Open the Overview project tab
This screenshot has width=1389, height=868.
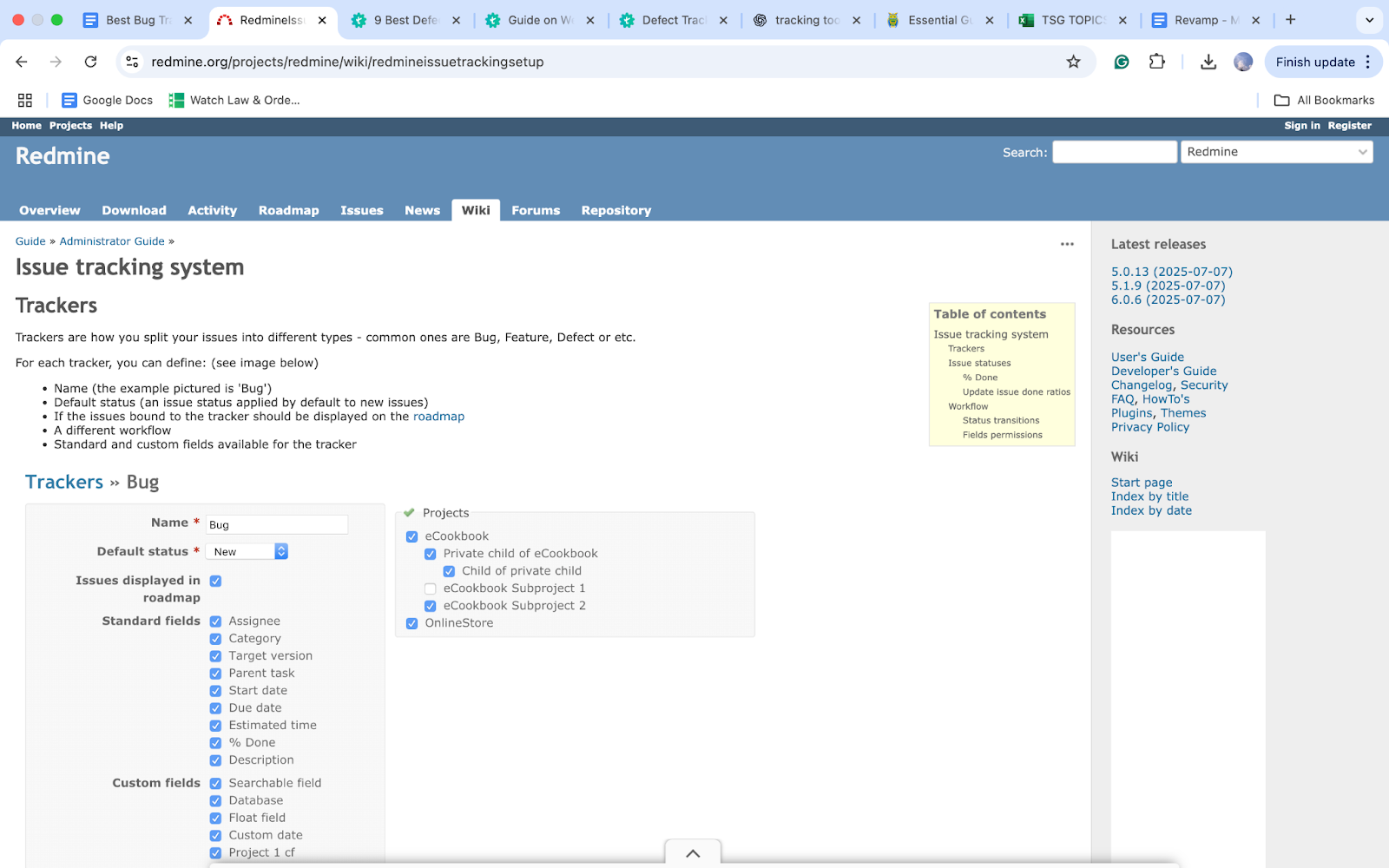point(49,210)
